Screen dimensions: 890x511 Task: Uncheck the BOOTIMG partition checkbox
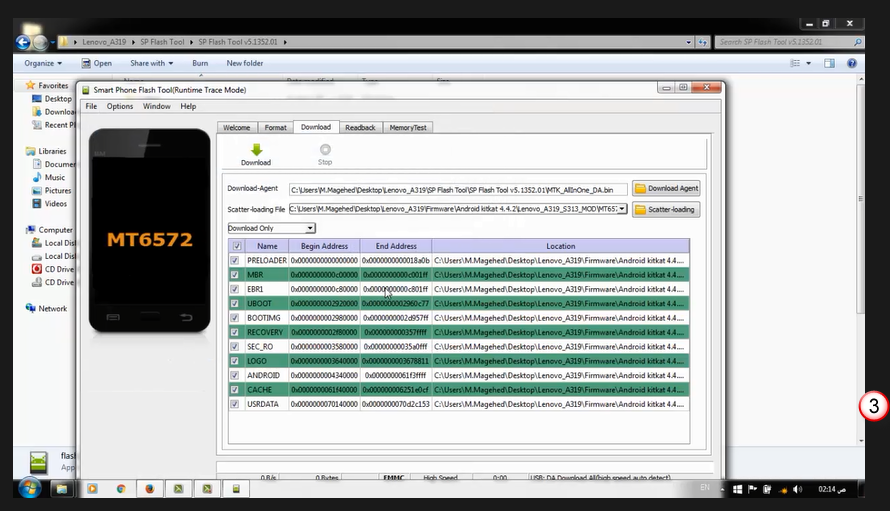pos(234,318)
